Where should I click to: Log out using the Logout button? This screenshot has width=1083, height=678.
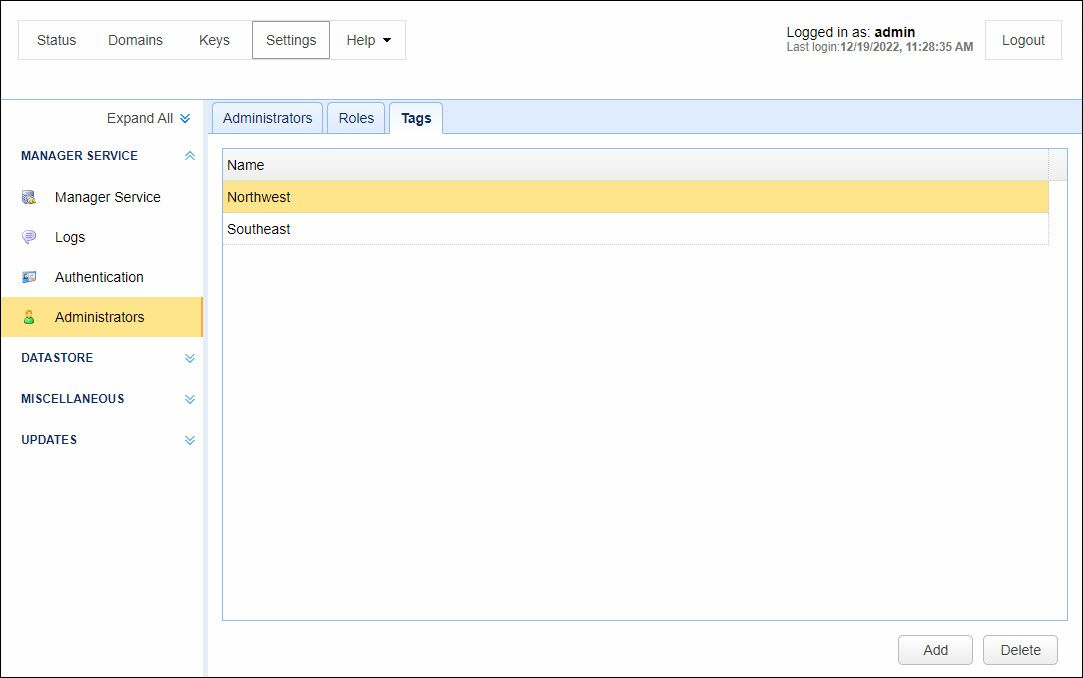(1023, 40)
